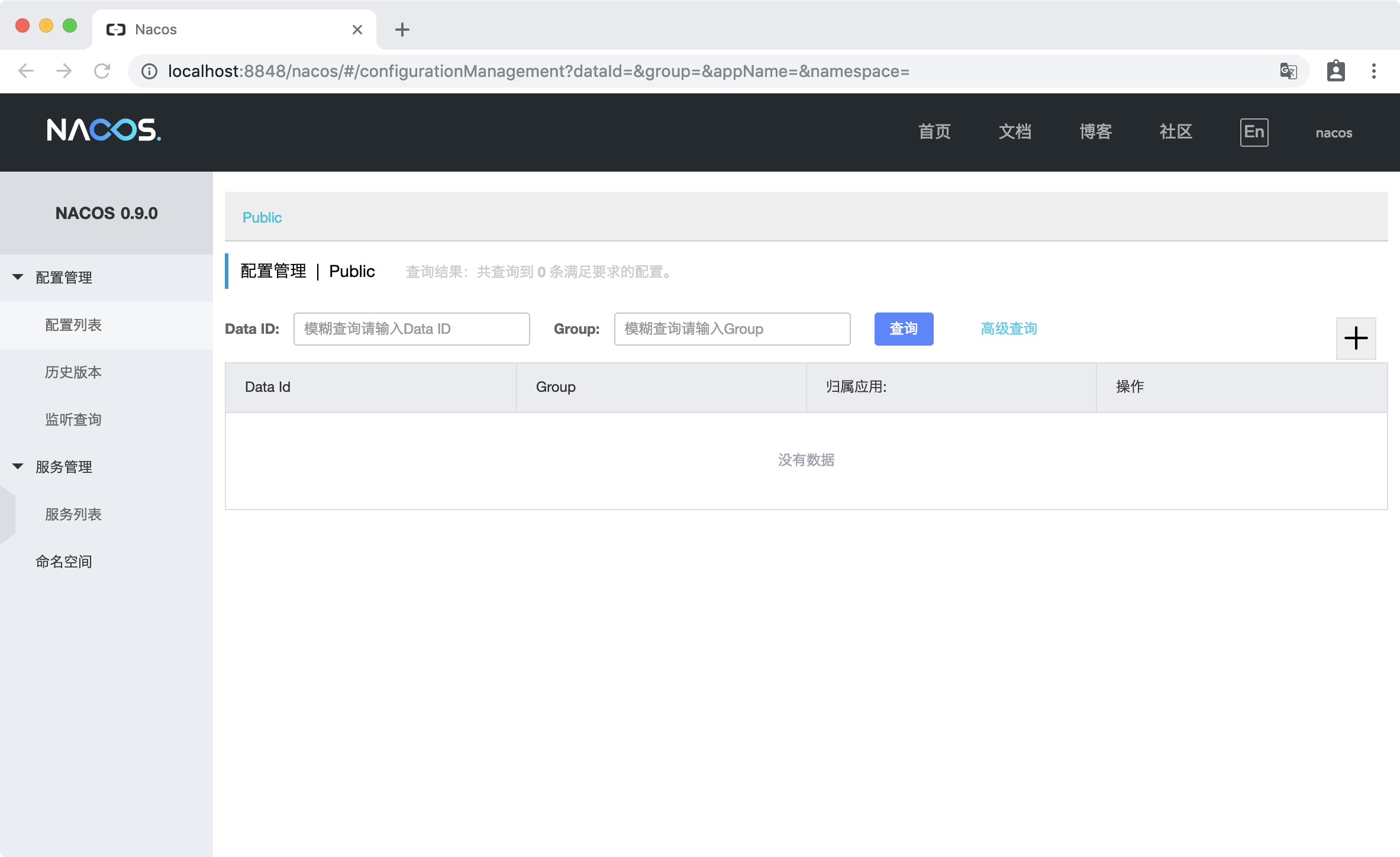1400x857 pixels.
Task: Collapse sidebar using left edge handle
Action: [7, 515]
